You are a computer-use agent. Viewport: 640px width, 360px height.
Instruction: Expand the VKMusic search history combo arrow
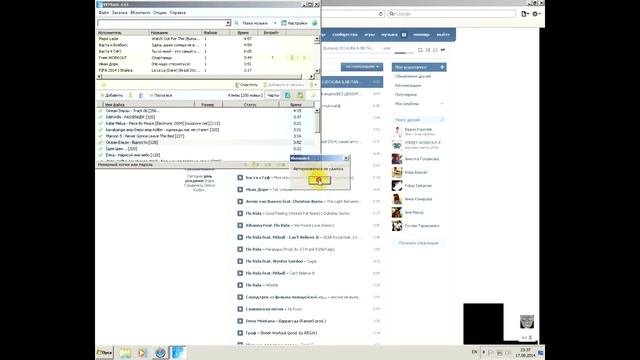click(228, 23)
